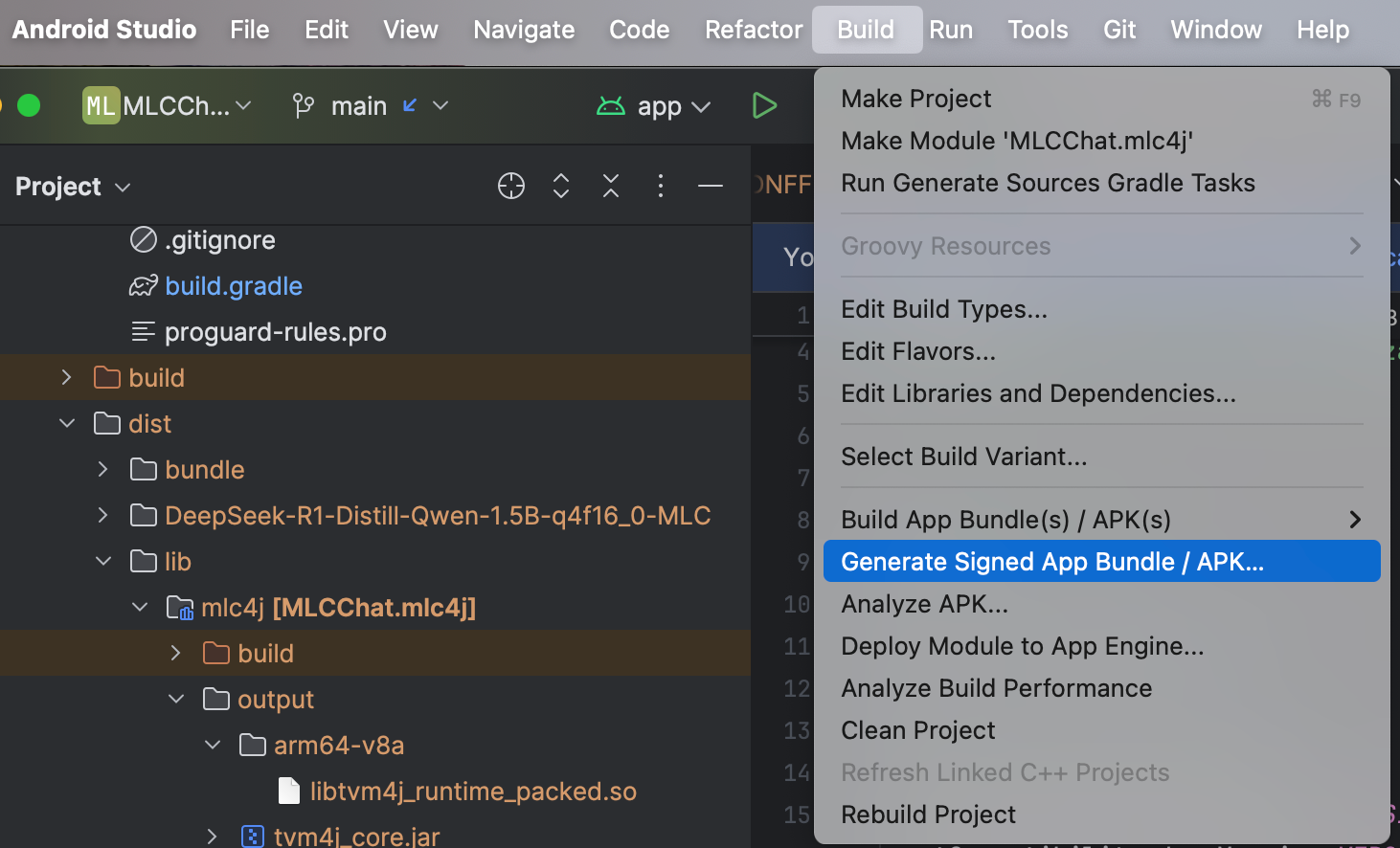Click the git branch icon beside main
This screenshot has height=848, width=1400.
point(303,105)
